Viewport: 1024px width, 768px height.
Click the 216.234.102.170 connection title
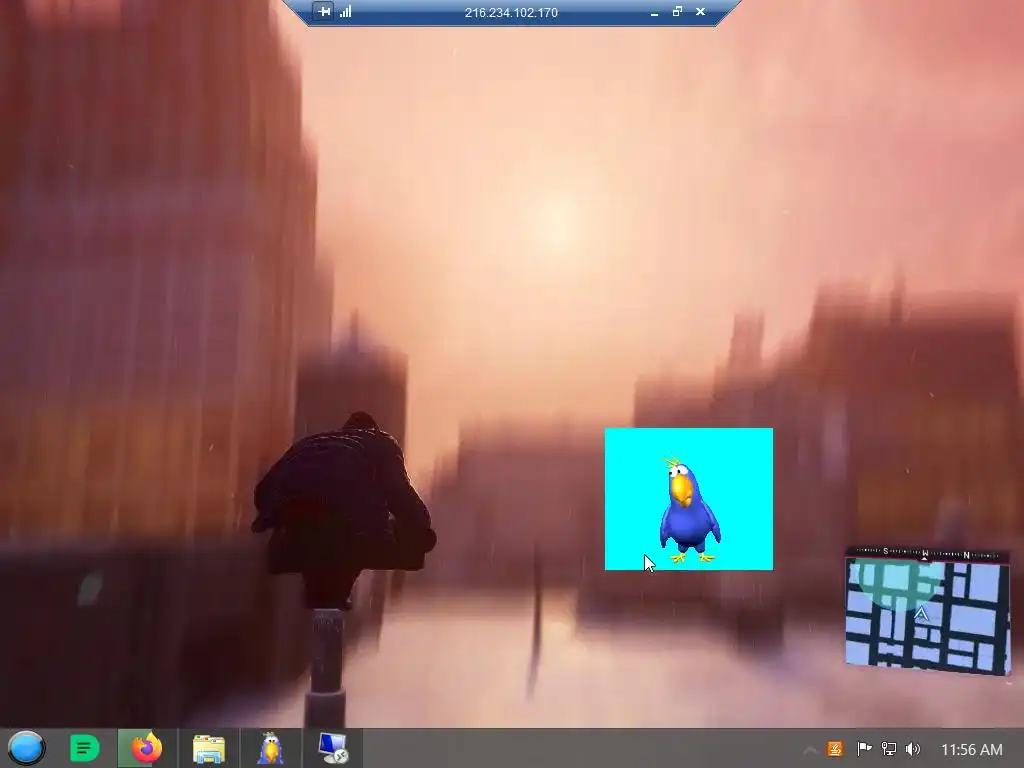click(x=511, y=12)
